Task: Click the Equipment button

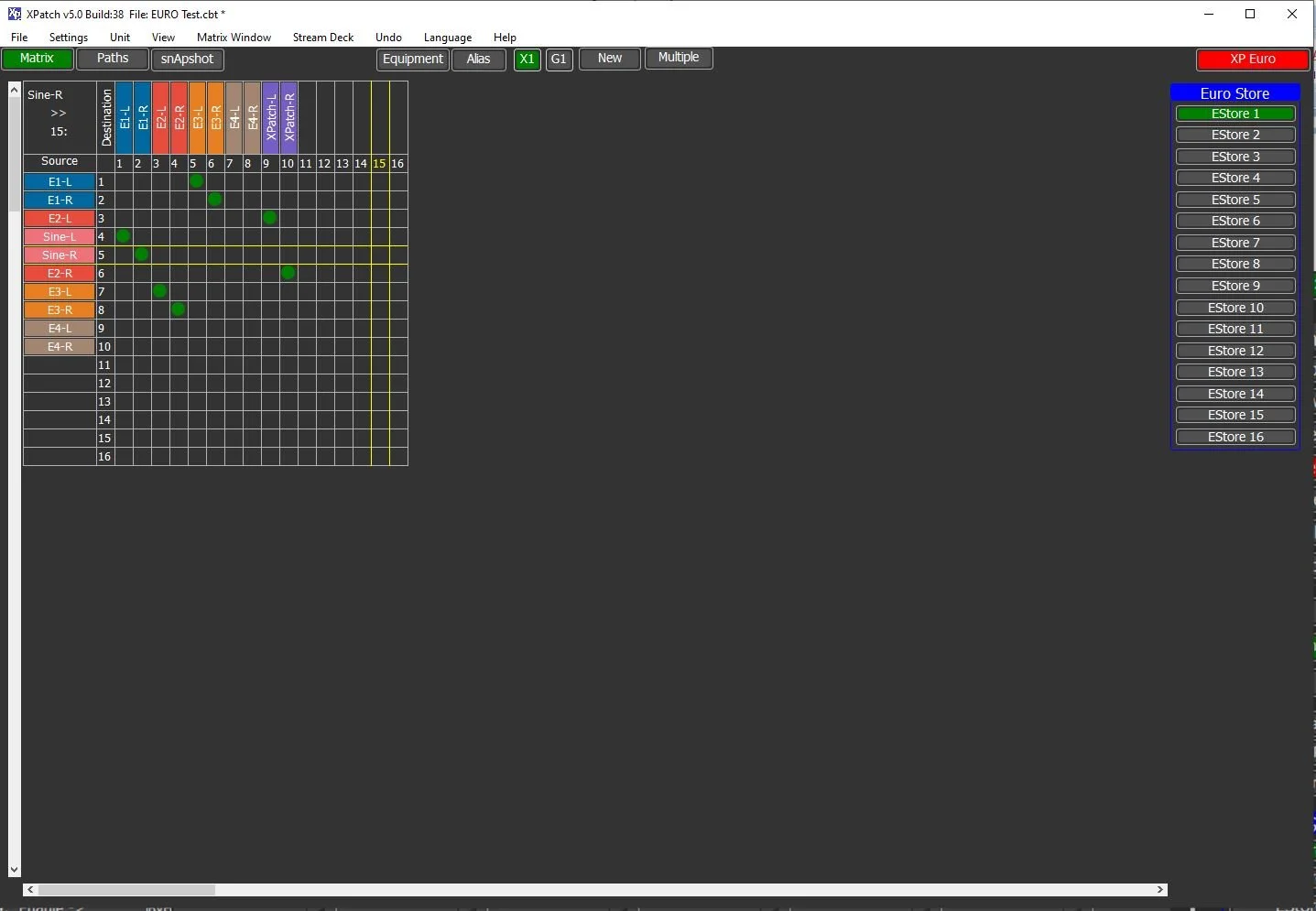Action: tap(413, 60)
